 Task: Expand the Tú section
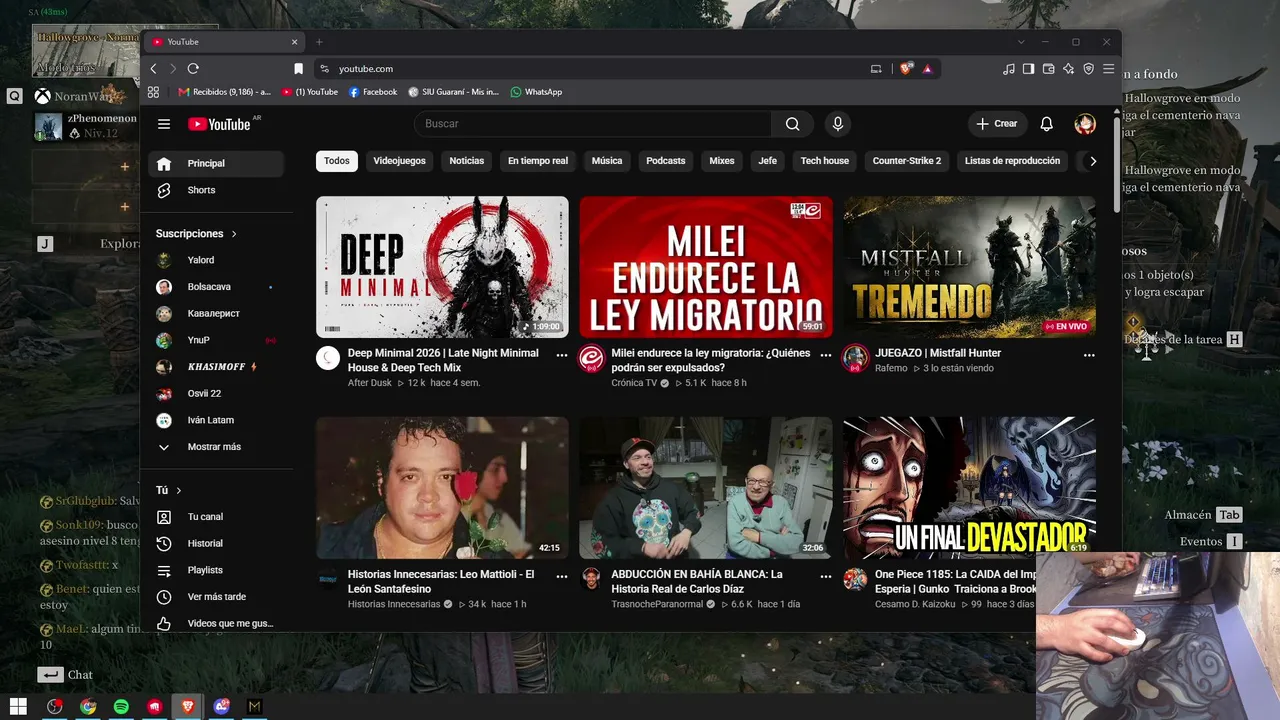tap(169, 490)
